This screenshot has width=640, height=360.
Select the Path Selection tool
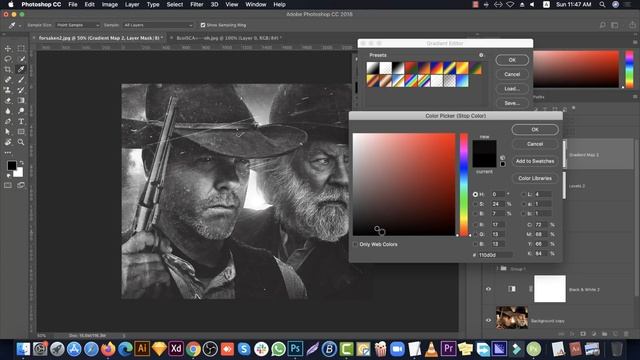8,132
